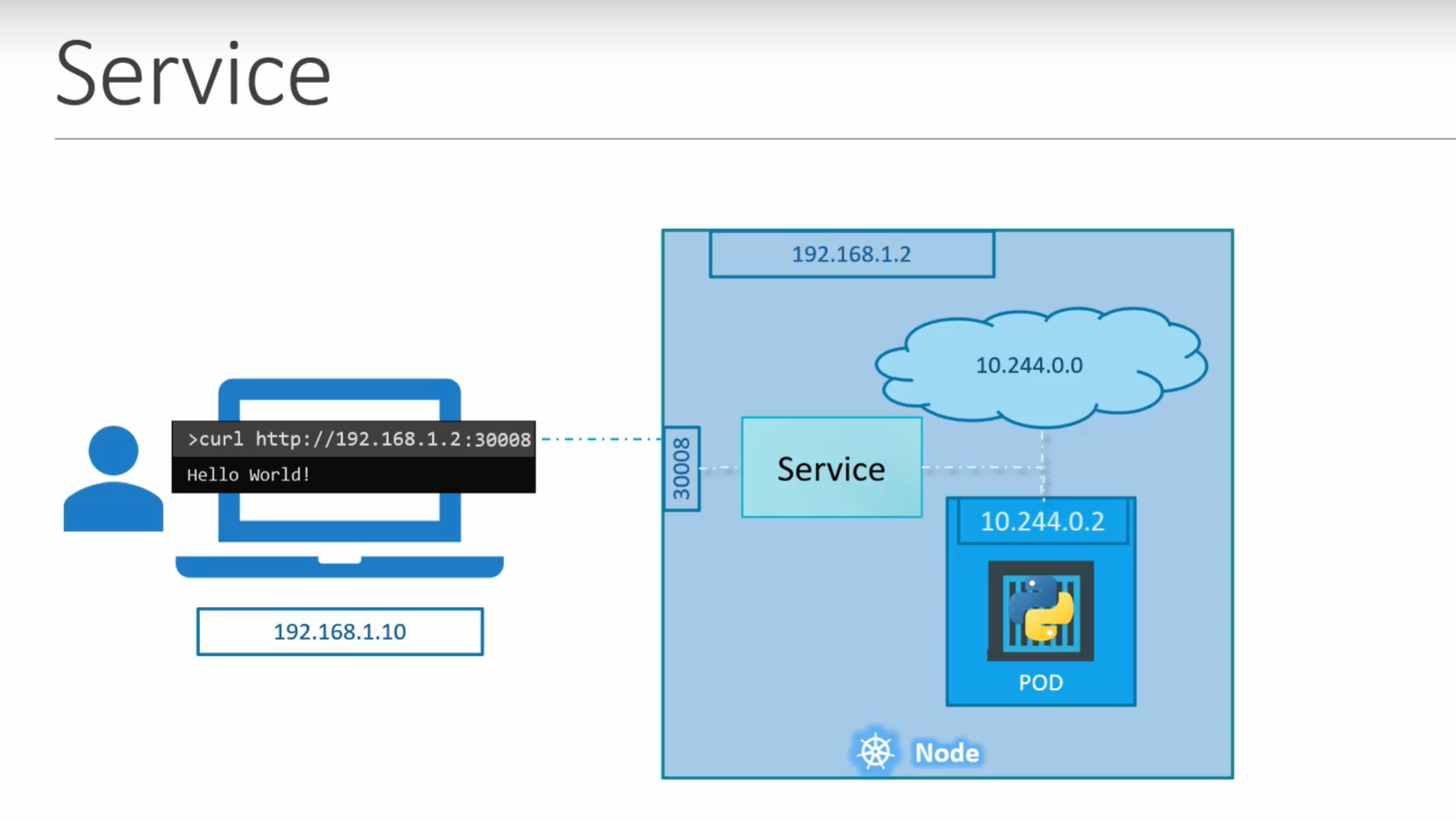Click the 30008 node port box
This screenshot has height=821, width=1456.
coord(681,469)
